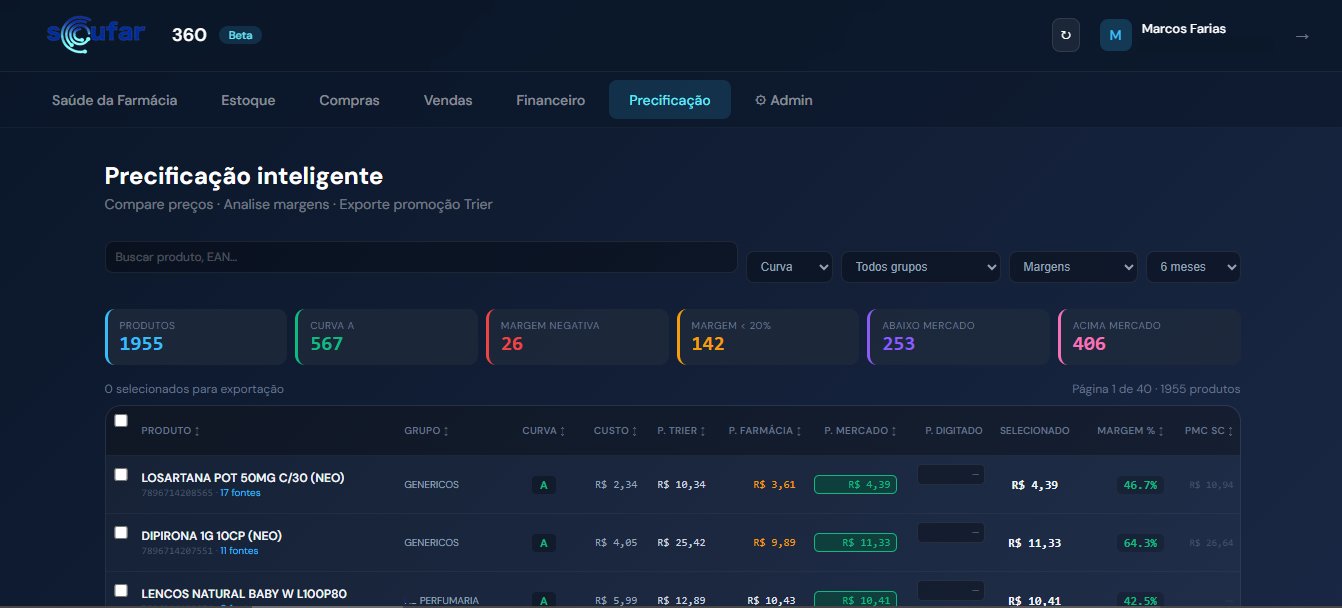
Task: Select the Precificação tab
Action: click(x=670, y=100)
